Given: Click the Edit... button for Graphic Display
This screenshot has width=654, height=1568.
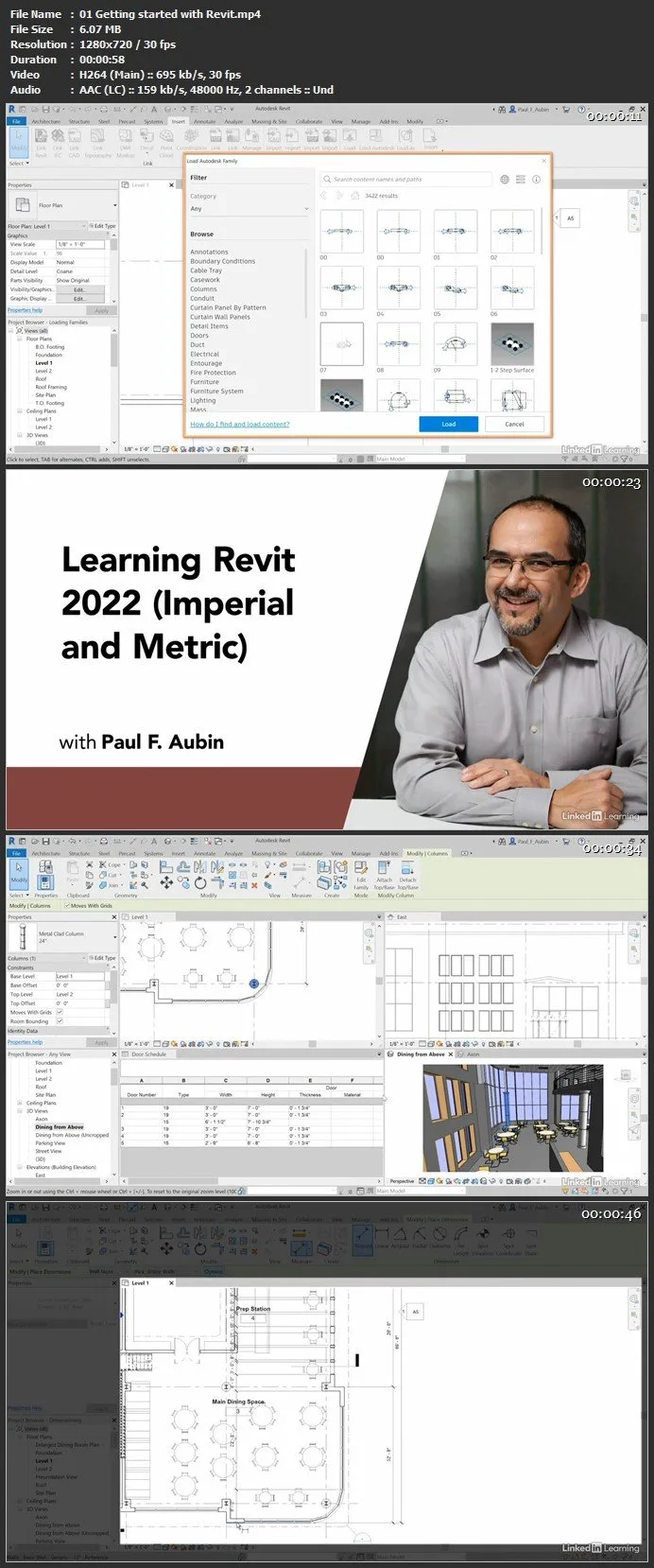Looking at the screenshot, I should (x=79, y=298).
